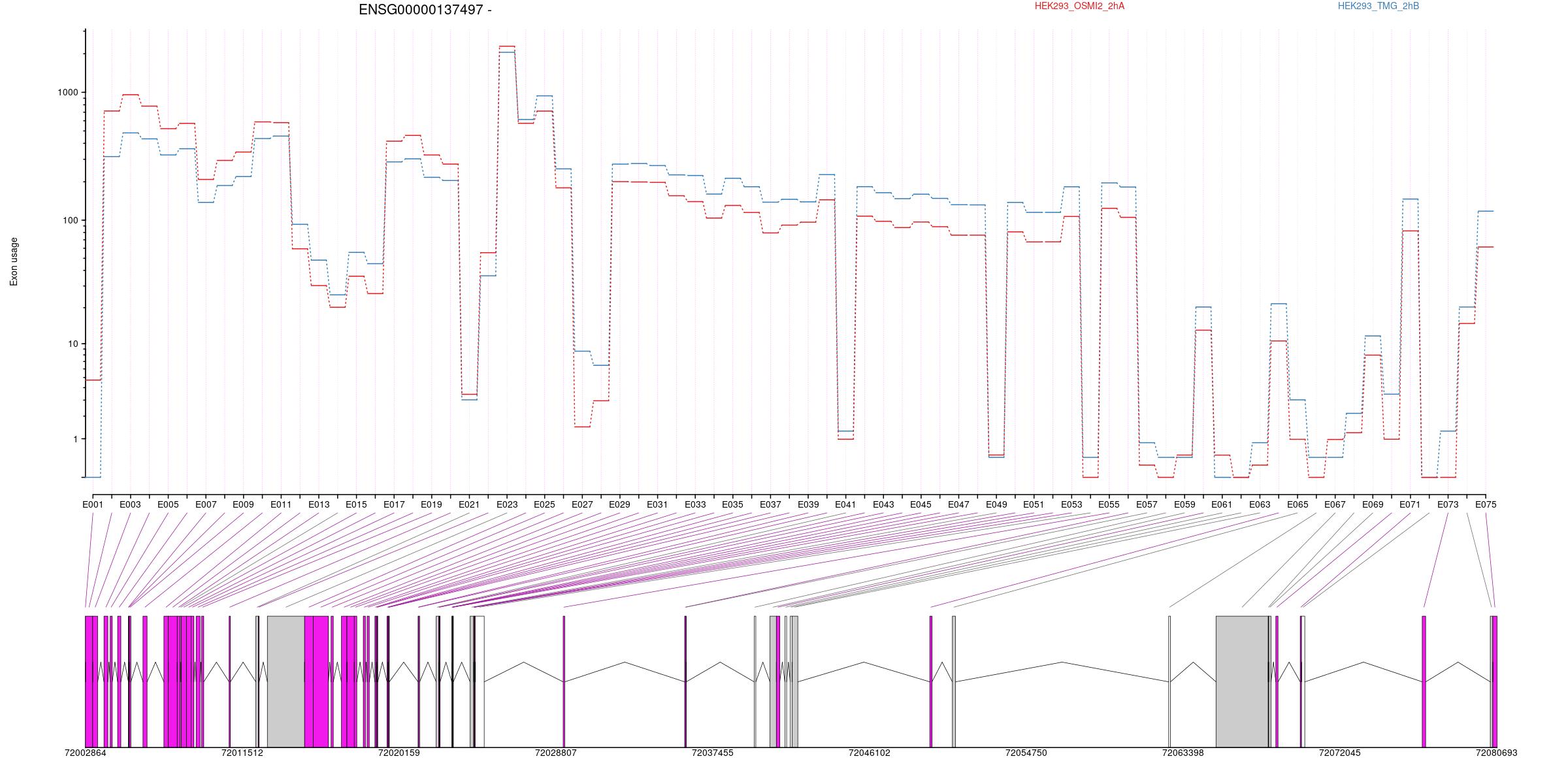Click exon label E057
This screenshot has height=784, width=1568.
pyautogui.click(x=1147, y=504)
